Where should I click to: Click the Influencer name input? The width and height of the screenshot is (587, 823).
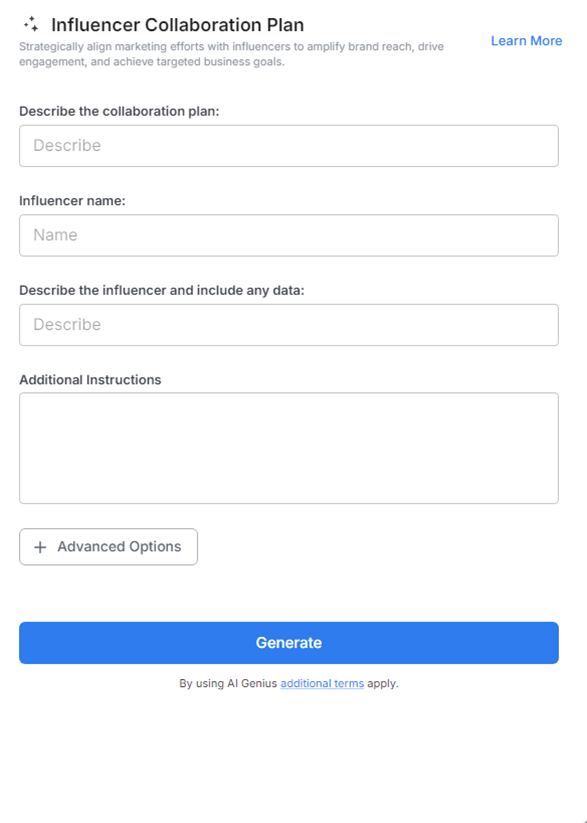[x=288, y=235]
